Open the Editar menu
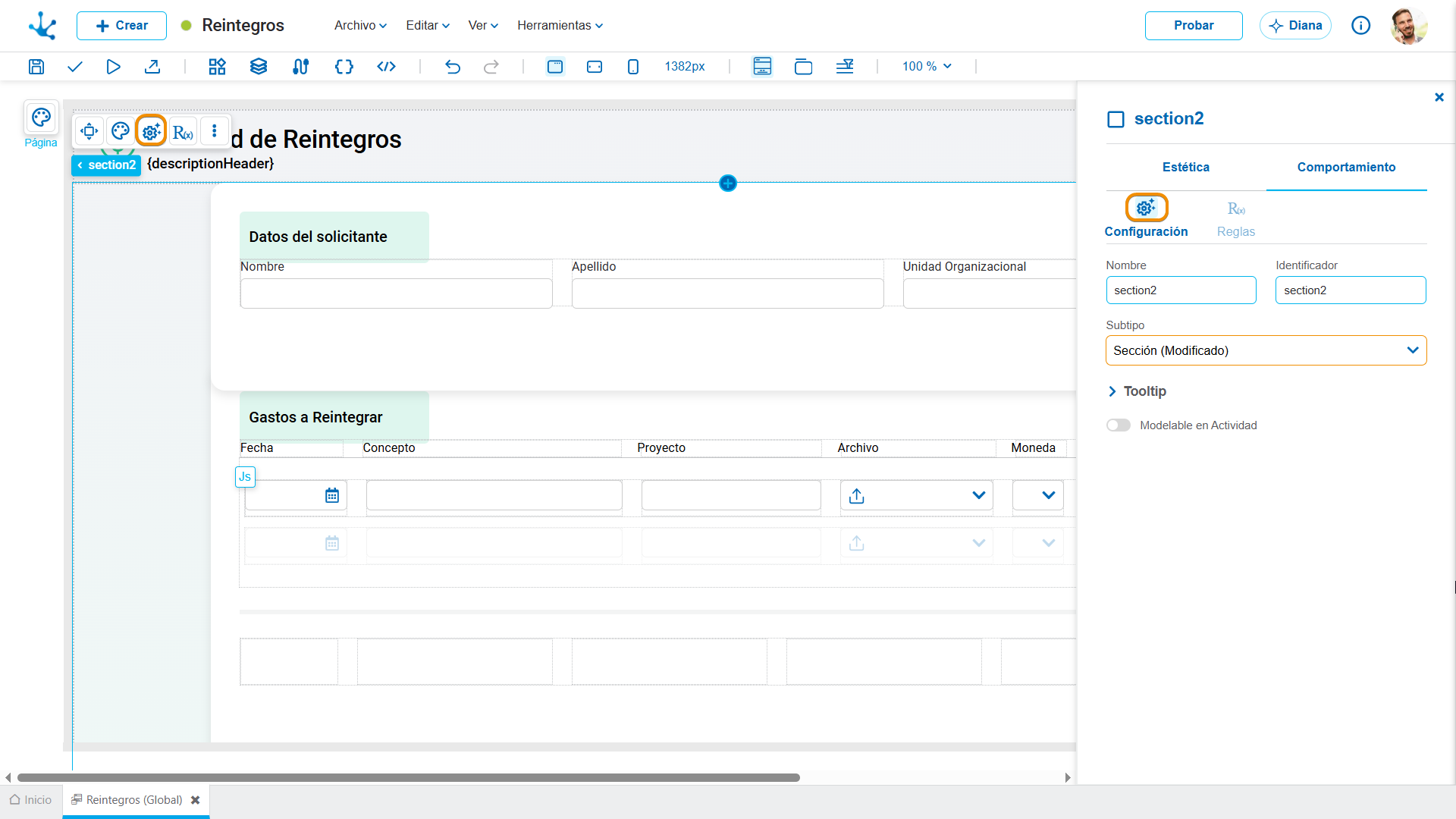Screen dimensions: 1456x819 tap(428, 26)
